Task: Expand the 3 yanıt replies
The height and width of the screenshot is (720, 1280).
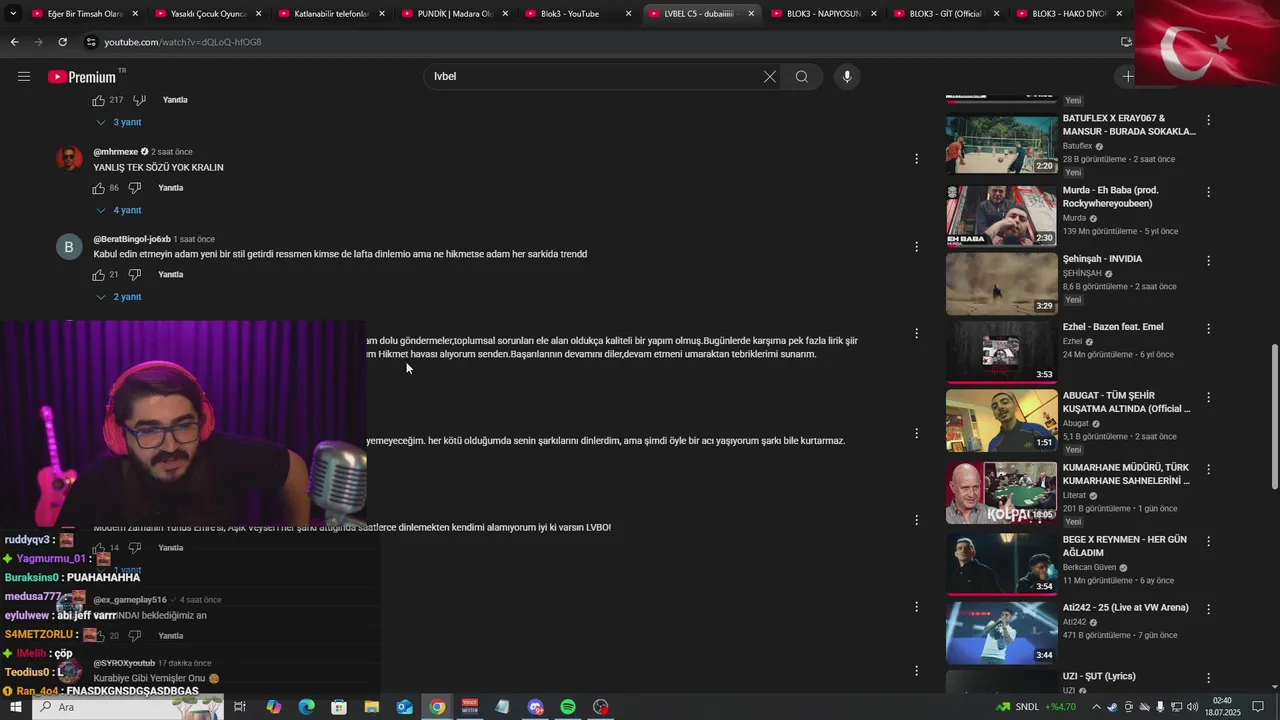Action: (x=119, y=122)
